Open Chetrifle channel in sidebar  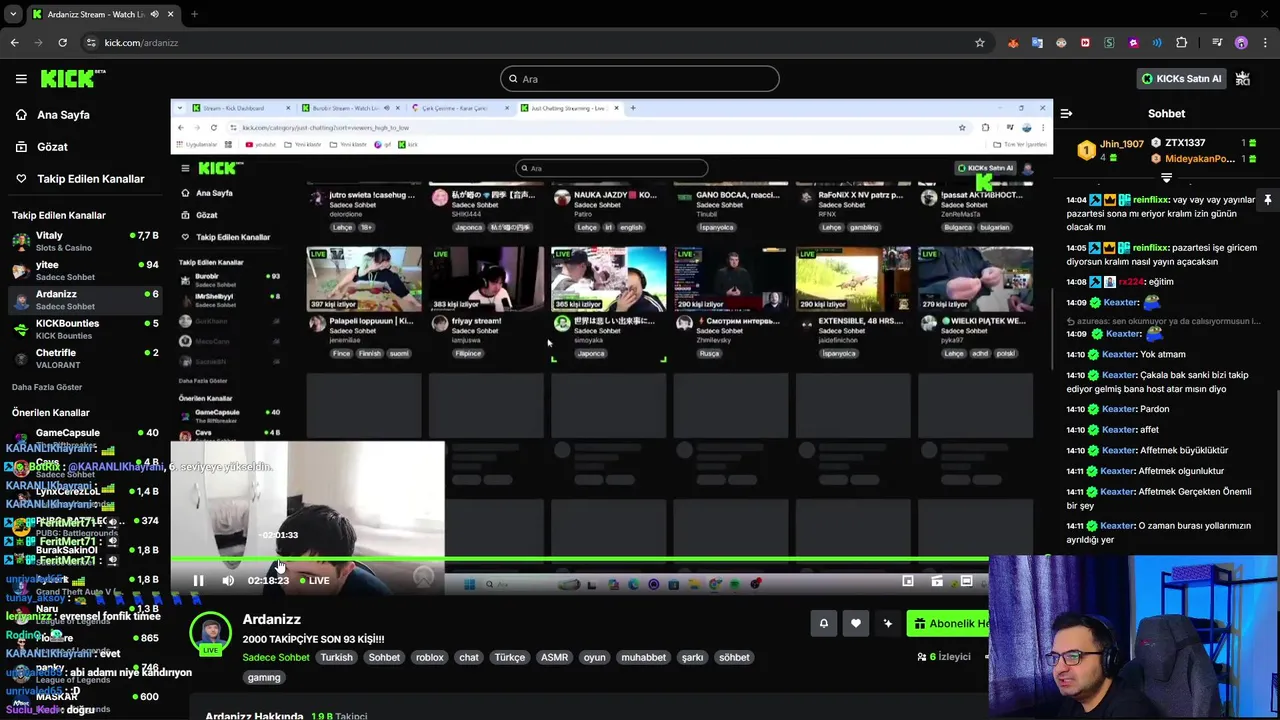coord(84,358)
